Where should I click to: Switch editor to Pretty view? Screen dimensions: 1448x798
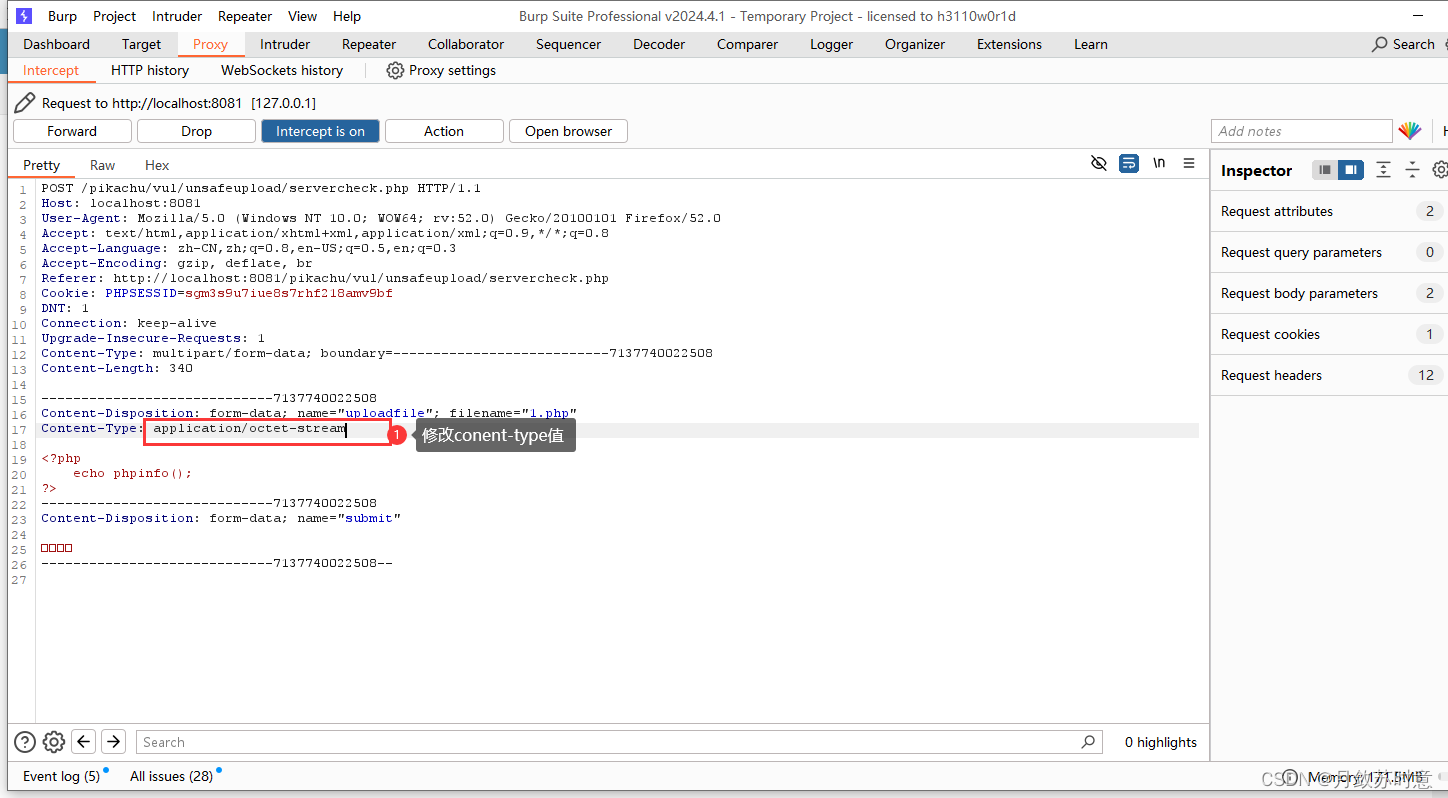click(42, 165)
